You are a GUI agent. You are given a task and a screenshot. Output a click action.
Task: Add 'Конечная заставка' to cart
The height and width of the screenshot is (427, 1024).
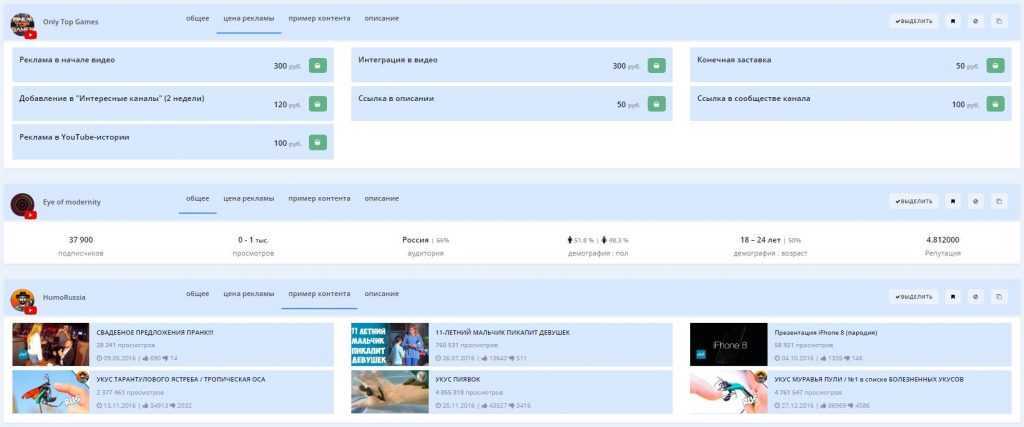click(x=995, y=66)
